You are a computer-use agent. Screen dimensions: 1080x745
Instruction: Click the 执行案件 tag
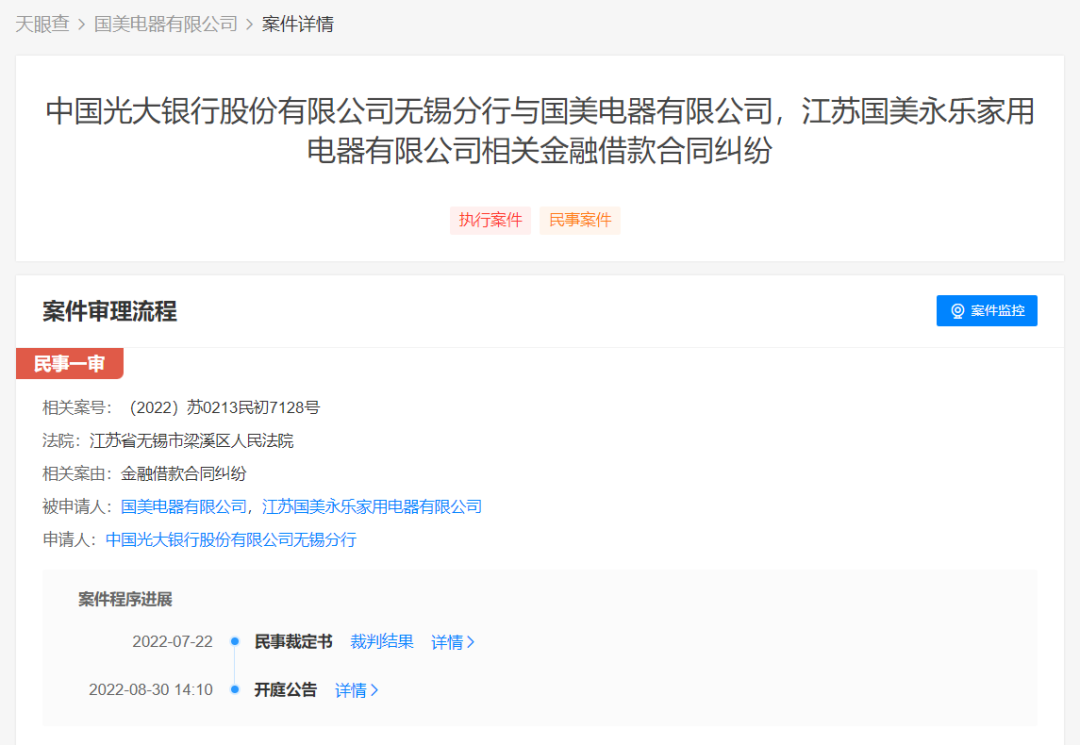[x=490, y=220]
